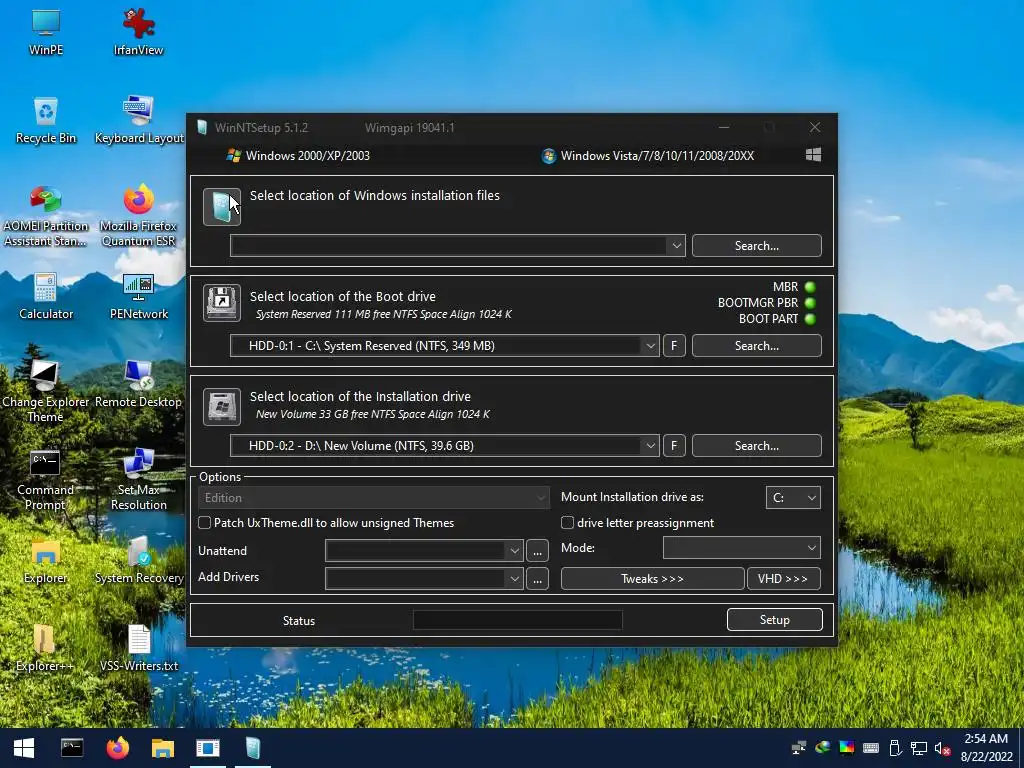
Task: Select Set Max Resolution desktop icon
Action: click(x=138, y=480)
